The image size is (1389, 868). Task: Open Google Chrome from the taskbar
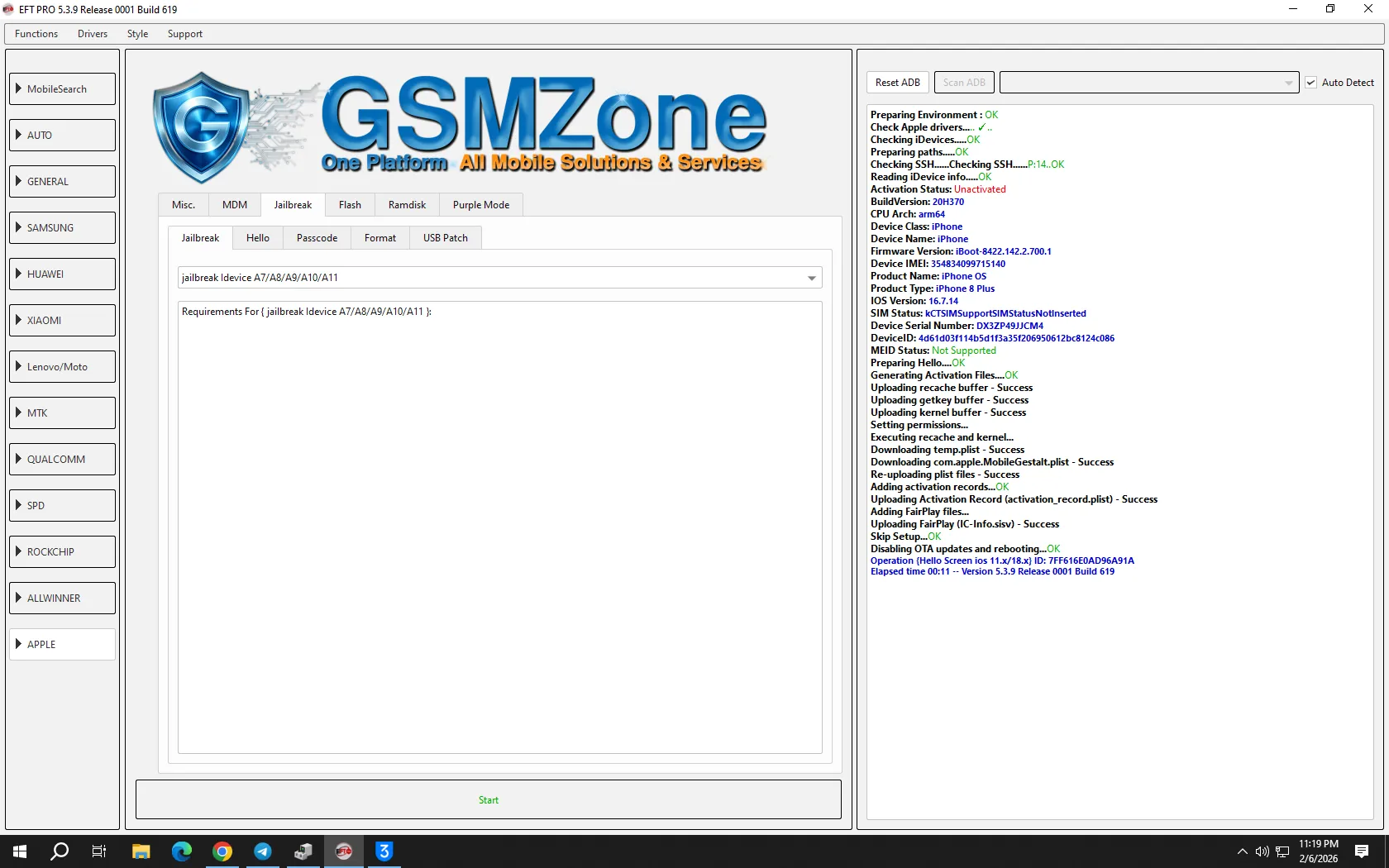tap(222, 851)
